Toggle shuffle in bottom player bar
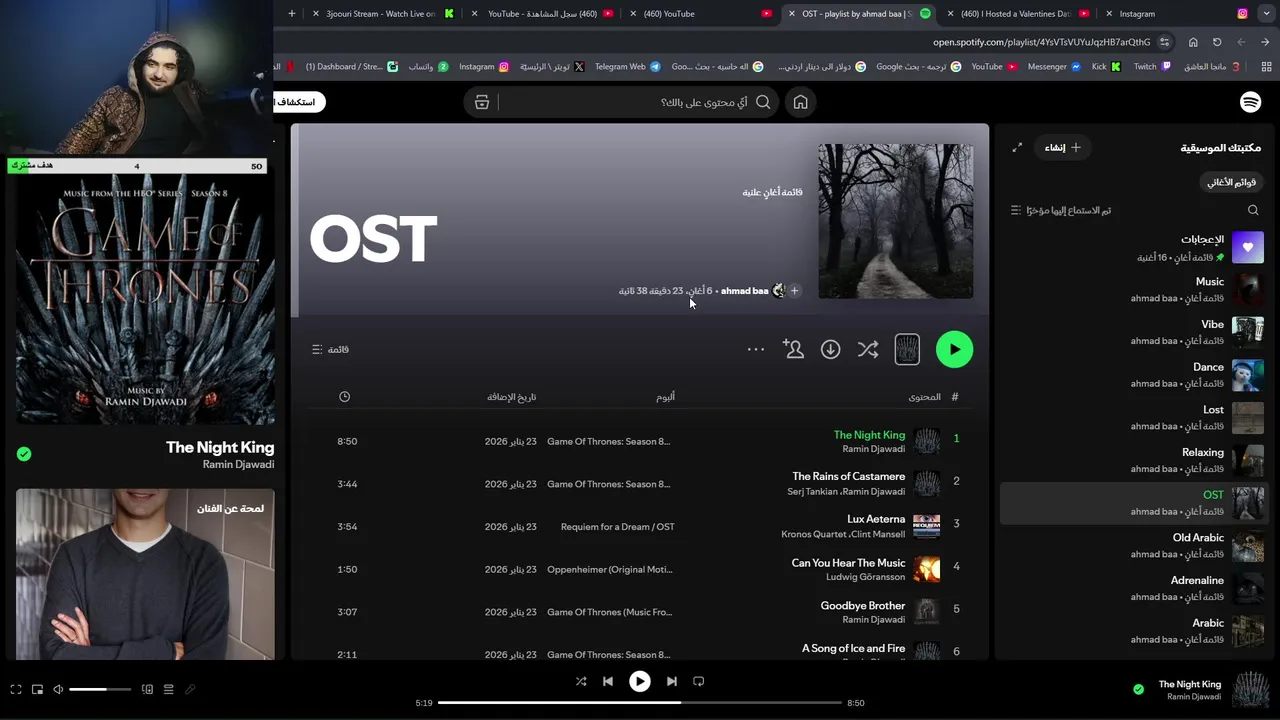Screen dimensions: 1280x720 [581, 681]
